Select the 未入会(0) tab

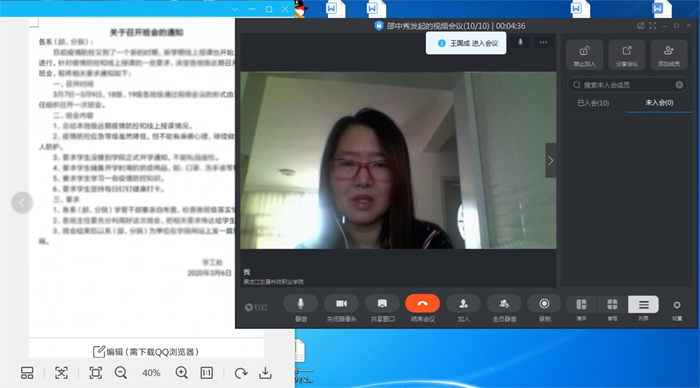tap(659, 103)
